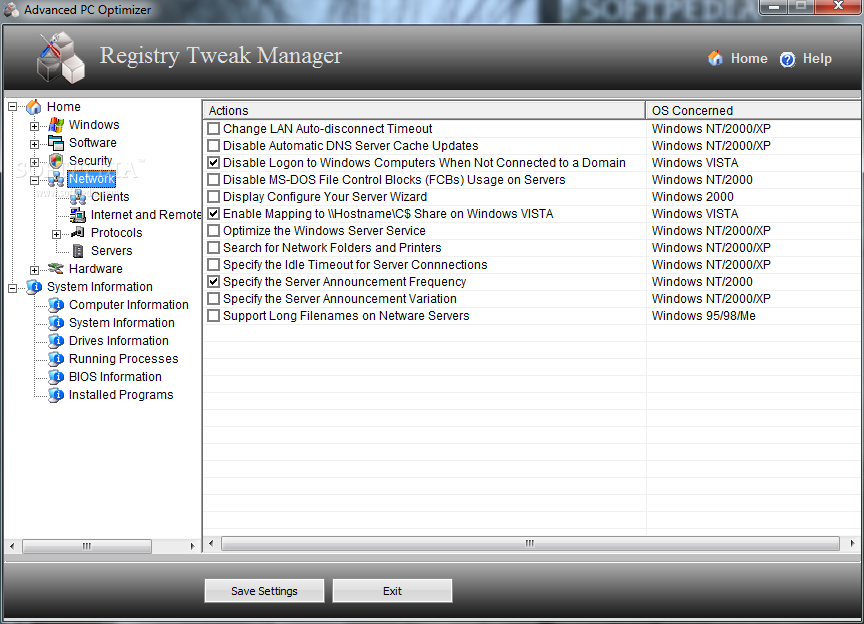Click the actions list left scroll arrow
The image size is (864, 624).
click(211, 544)
